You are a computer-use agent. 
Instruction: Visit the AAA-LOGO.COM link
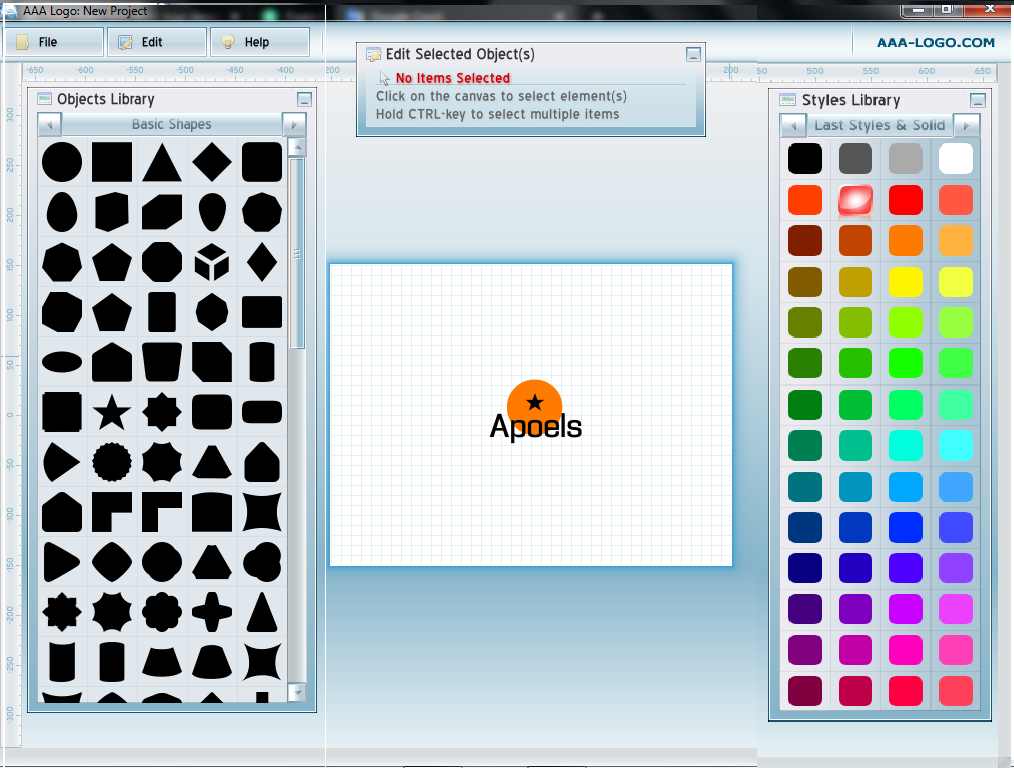click(935, 42)
